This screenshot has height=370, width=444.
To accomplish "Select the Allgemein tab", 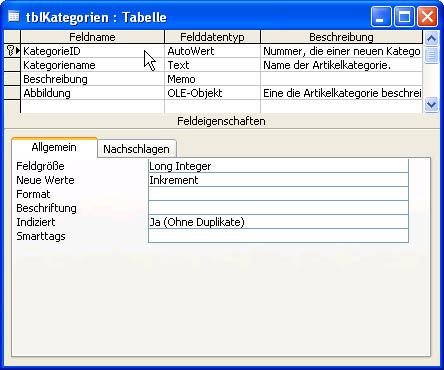I will (x=54, y=147).
